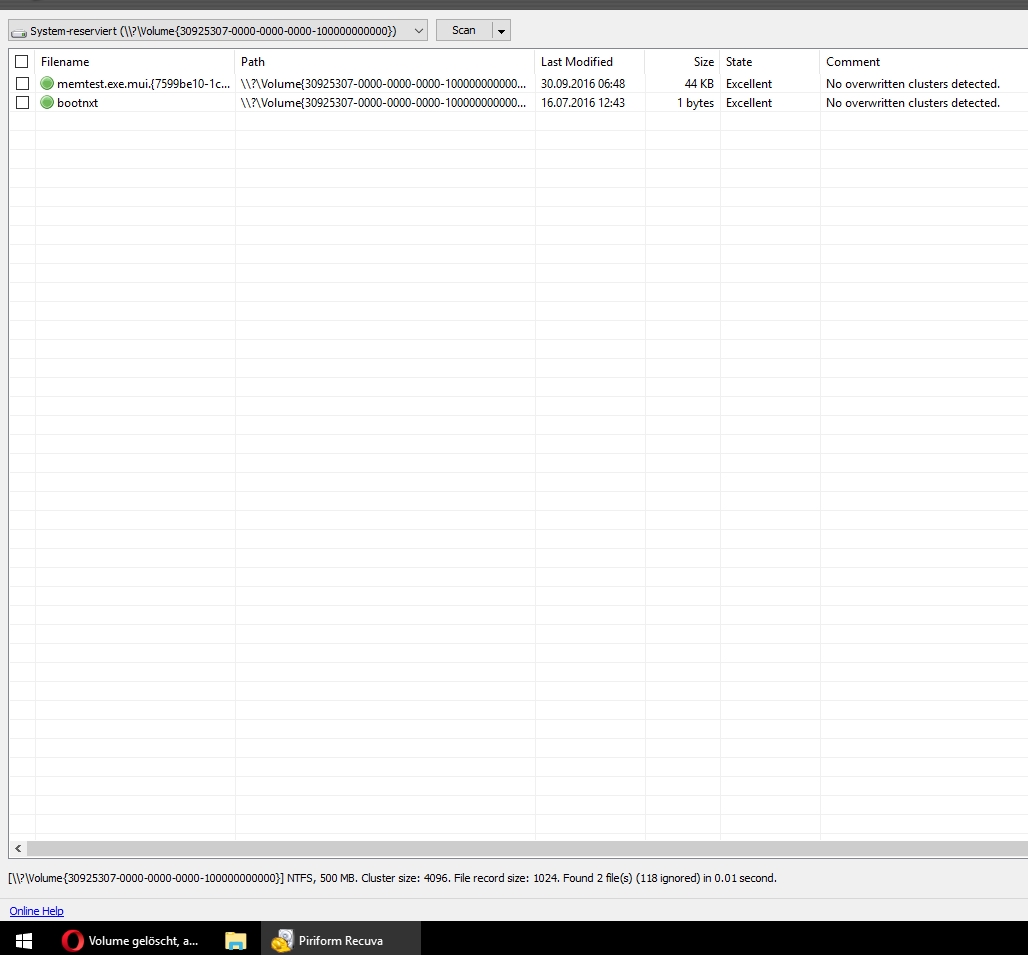The image size is (1028, 955).
Task: Click Piriform Recuva taskbar button
Action: coord(341,941)
